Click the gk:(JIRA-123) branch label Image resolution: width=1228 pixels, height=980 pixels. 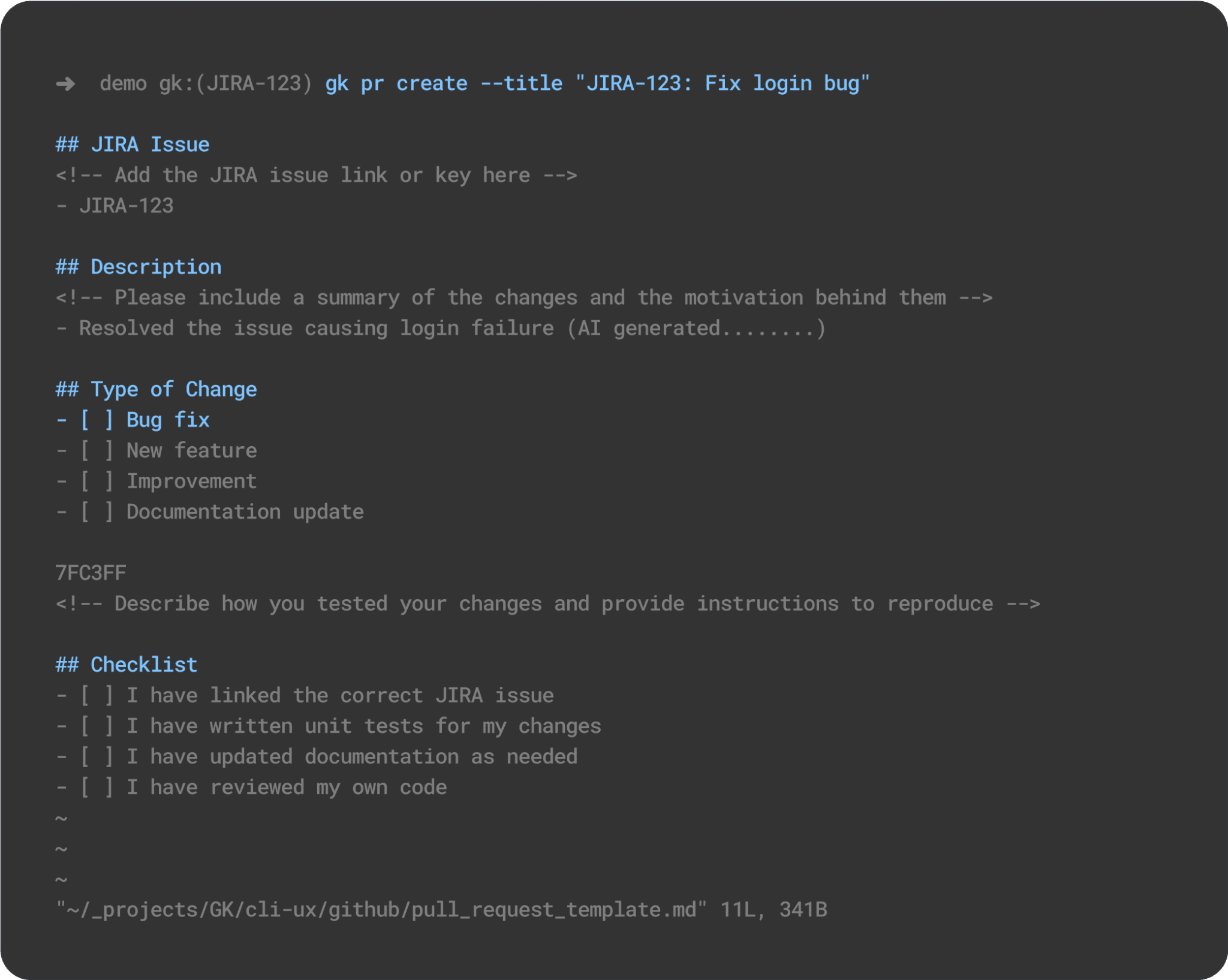point(236,83)
